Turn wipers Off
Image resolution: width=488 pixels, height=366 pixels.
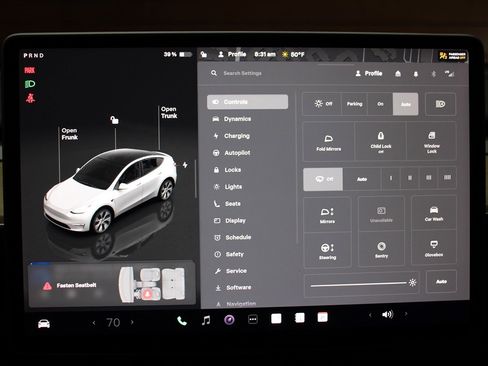tap(323, 179)
